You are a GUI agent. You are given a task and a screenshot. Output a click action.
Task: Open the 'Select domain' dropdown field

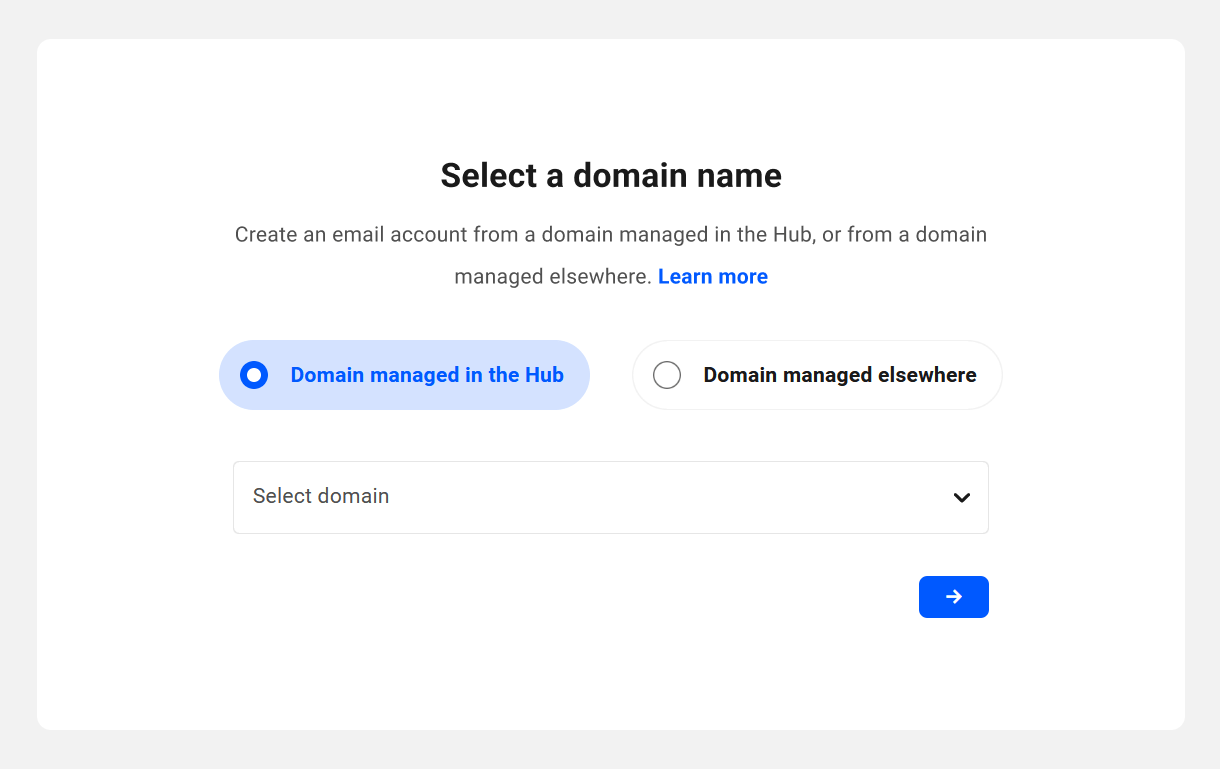coord(611,497)
